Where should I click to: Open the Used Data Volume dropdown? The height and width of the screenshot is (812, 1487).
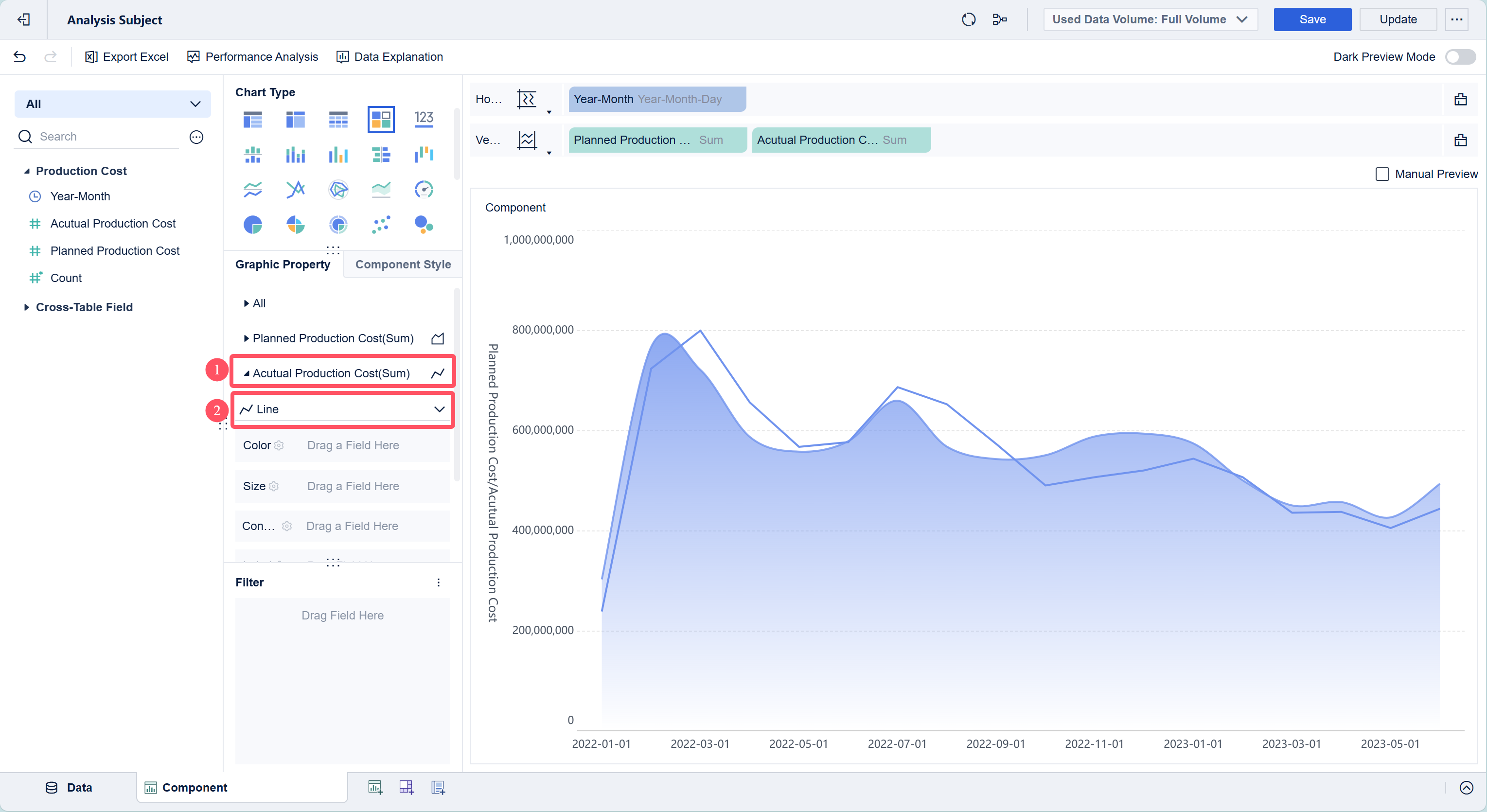1150,19
